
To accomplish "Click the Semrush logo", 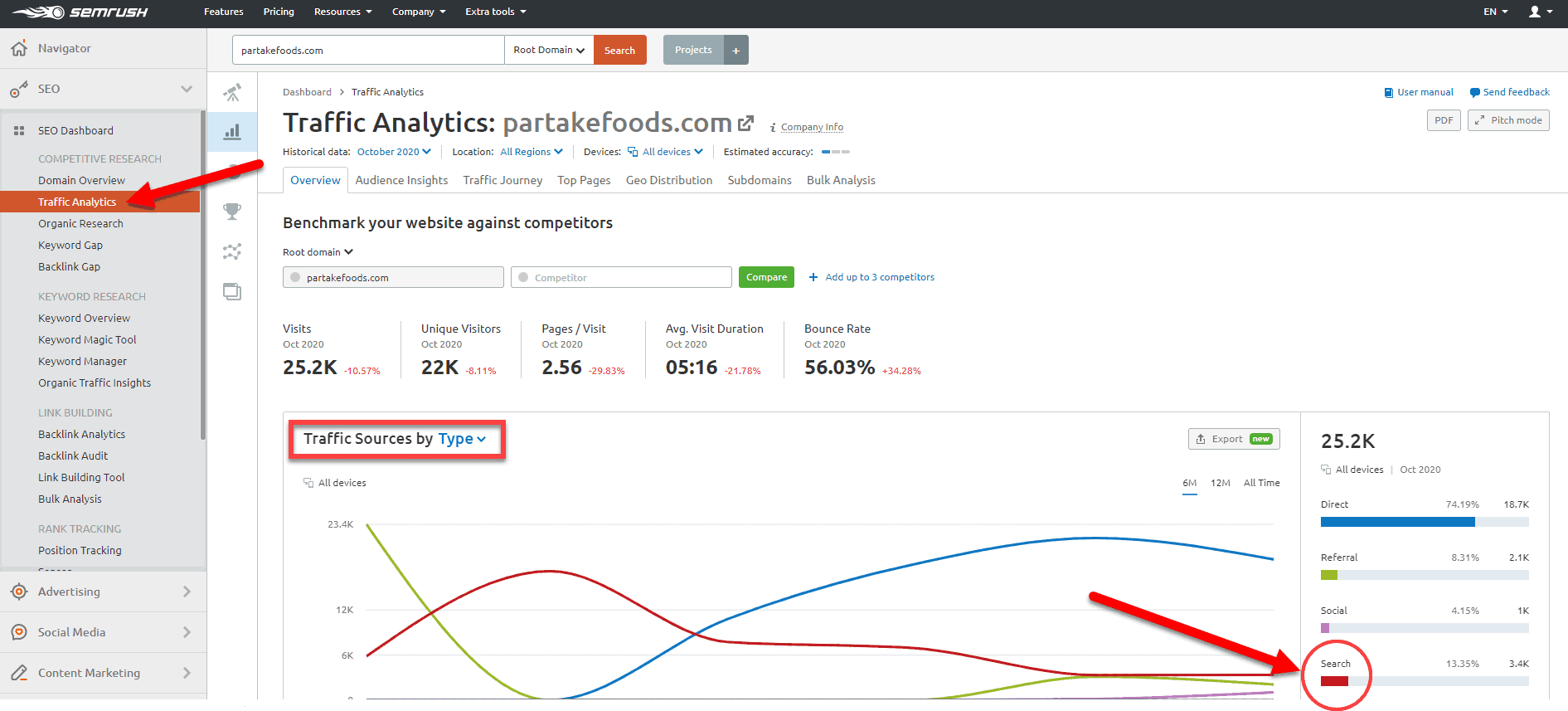I will (x=80, y=12).
